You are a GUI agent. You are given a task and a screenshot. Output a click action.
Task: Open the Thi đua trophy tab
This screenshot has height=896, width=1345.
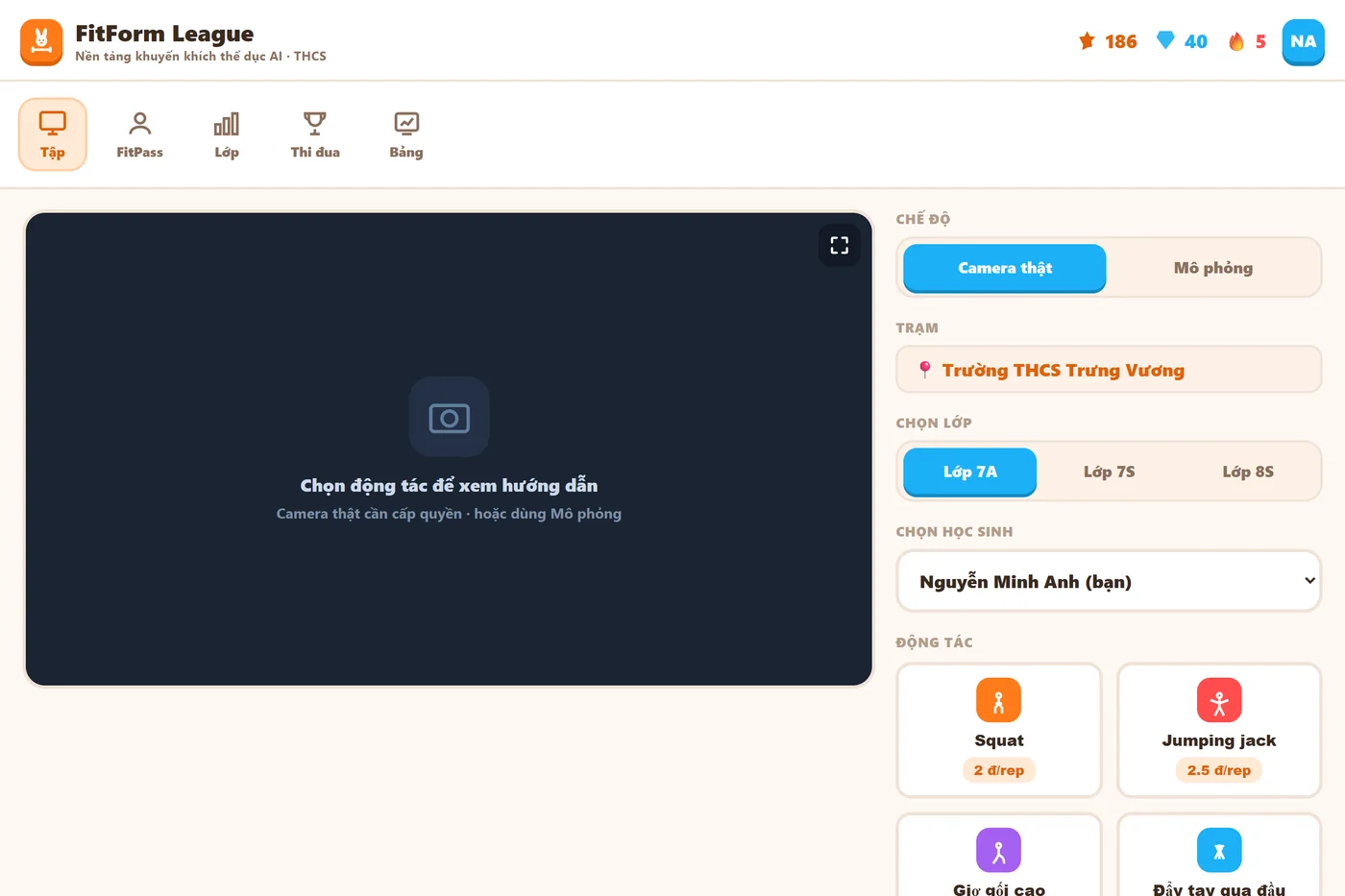pyautogui.click(x=315, y=133)
